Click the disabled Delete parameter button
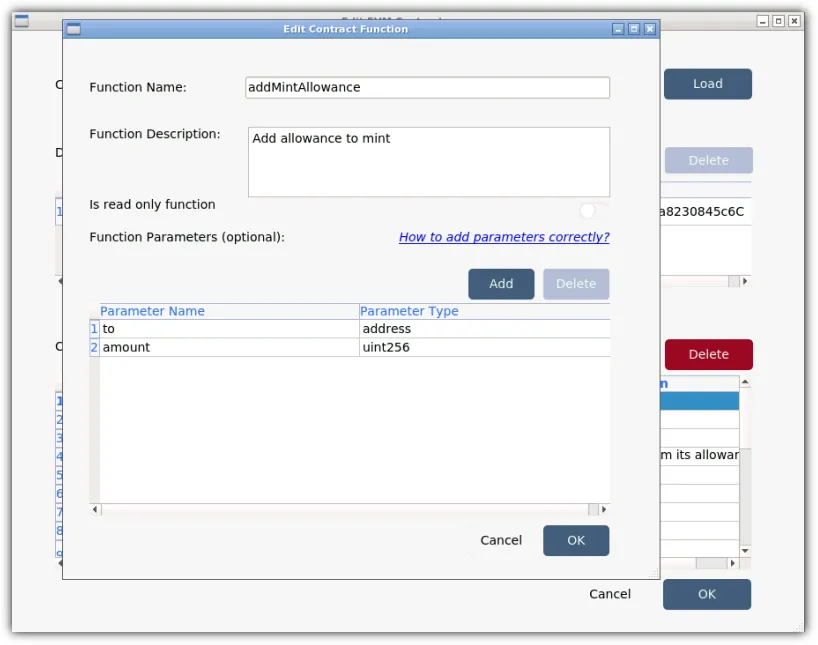The image size is (818, 645). pyautogui.click(x=575, y=284)
